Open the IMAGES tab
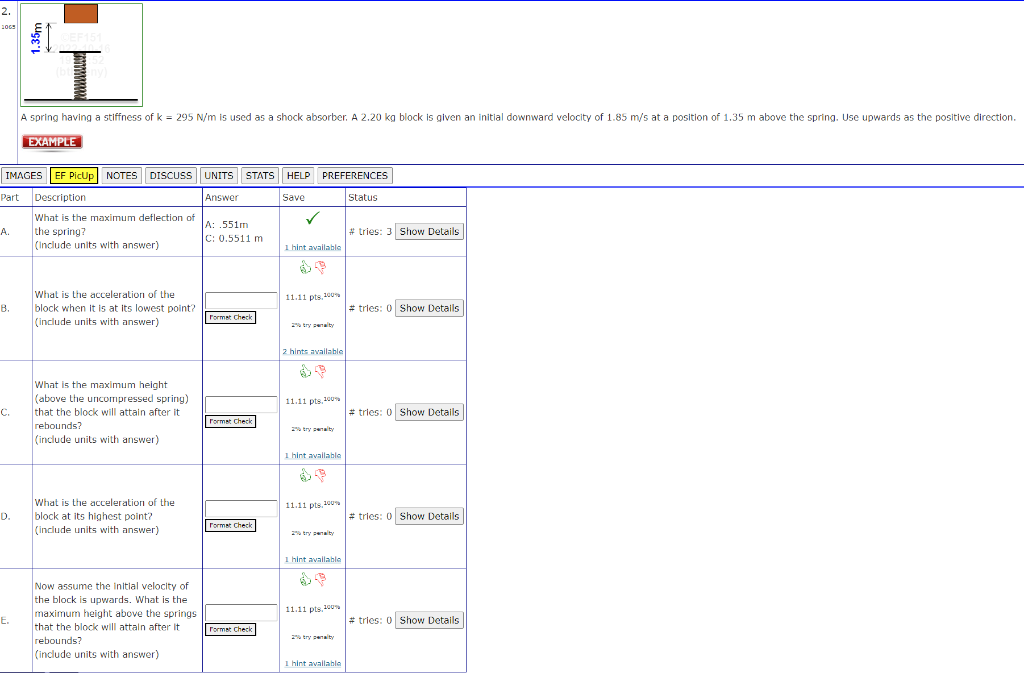 pos(24,176)
